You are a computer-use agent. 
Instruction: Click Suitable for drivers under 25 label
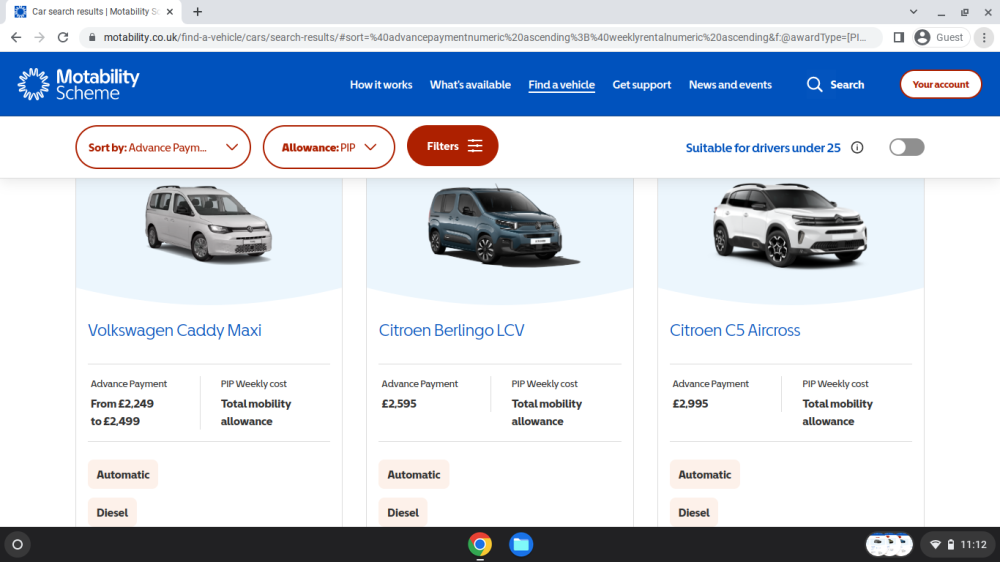[763, 147]
